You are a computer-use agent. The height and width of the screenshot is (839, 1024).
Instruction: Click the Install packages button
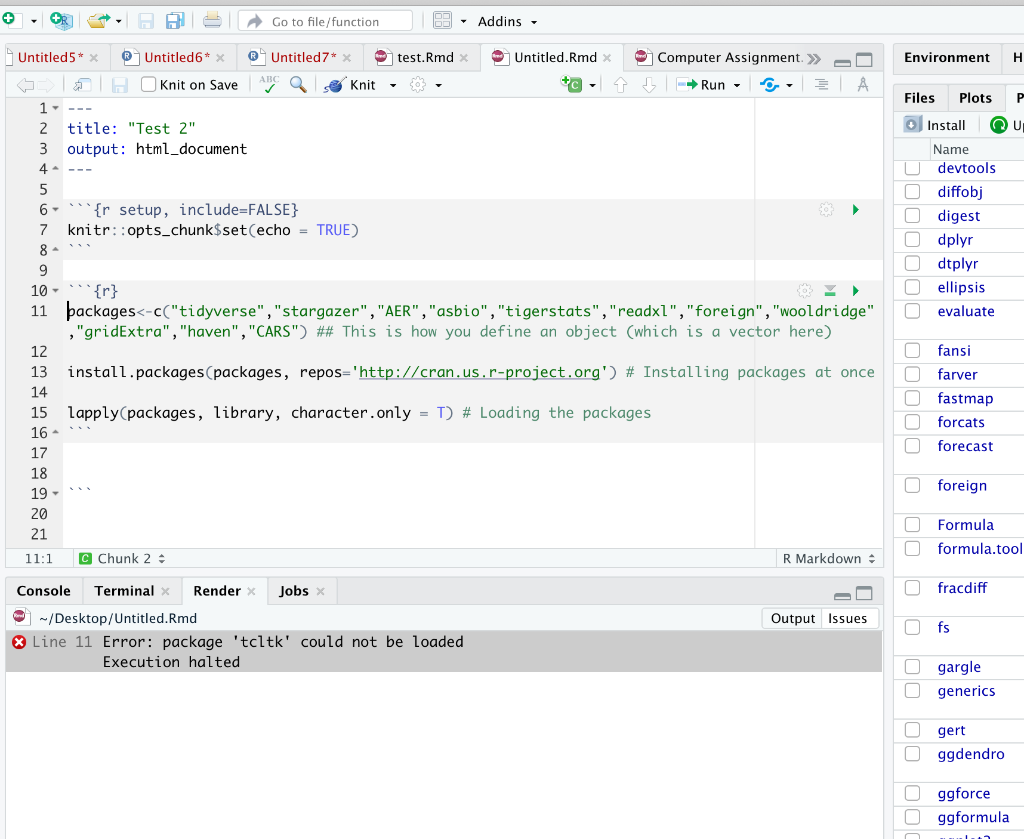click(935, 125)
